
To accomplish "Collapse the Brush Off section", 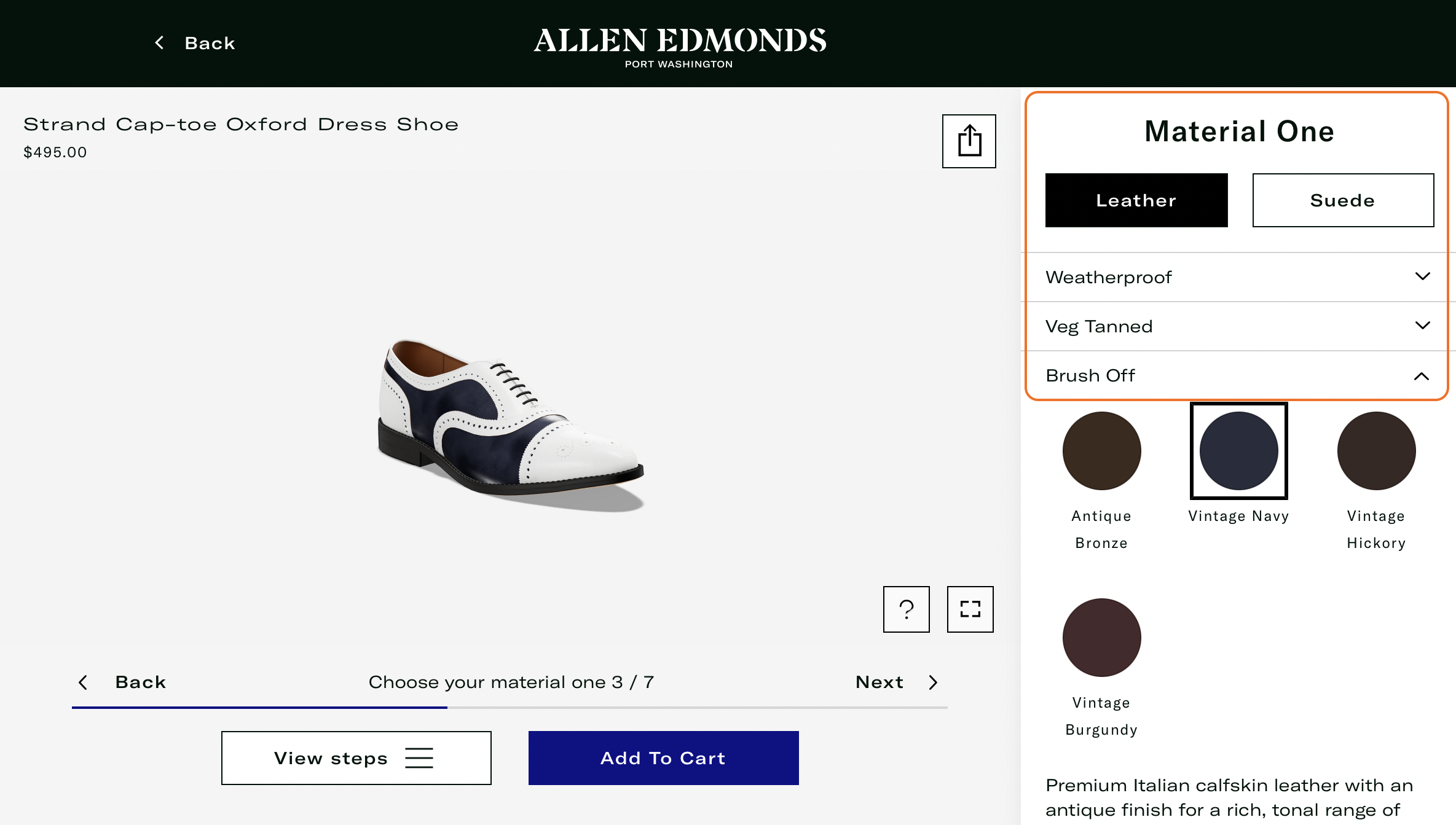I will (1238, 375).
